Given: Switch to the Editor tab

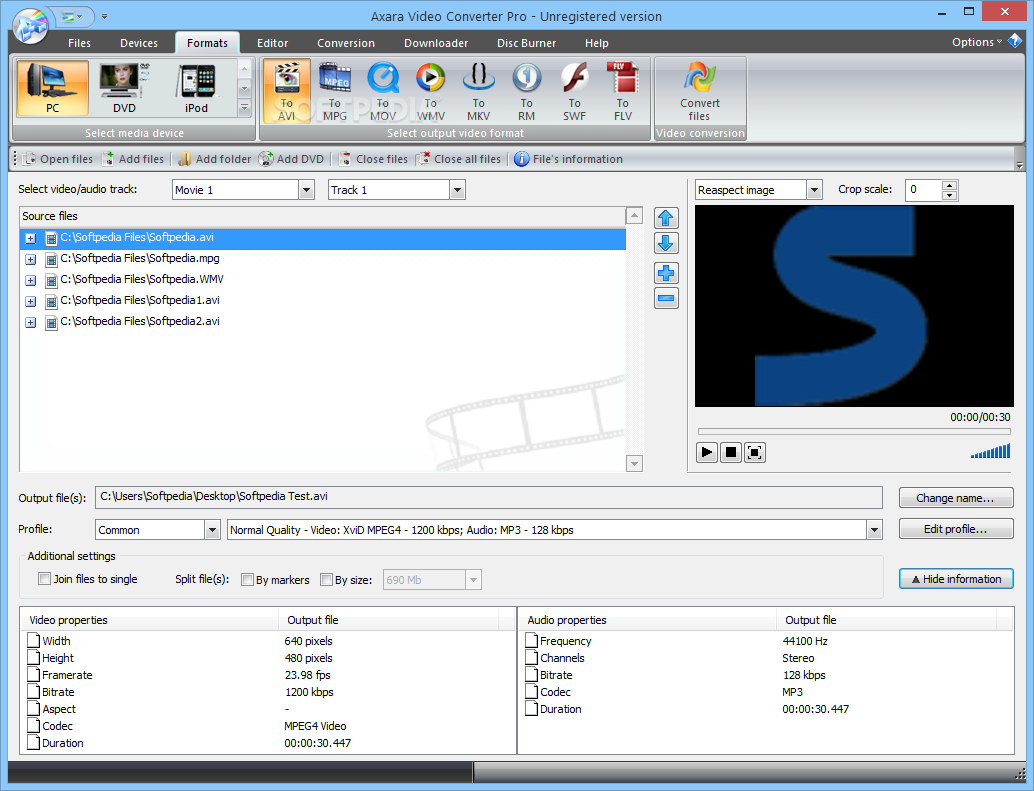Looking at the screenshot, I should [272, 43].
